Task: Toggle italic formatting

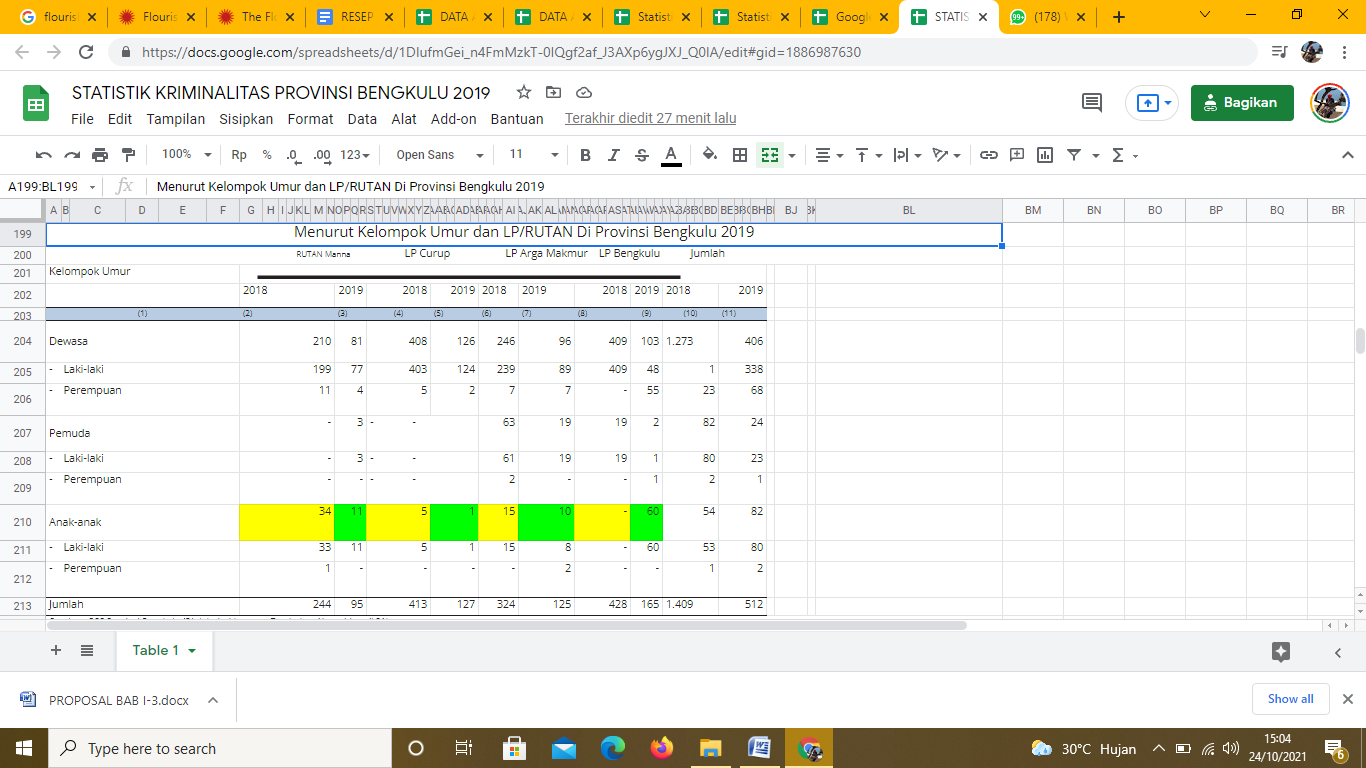Action: click(614, 155)
